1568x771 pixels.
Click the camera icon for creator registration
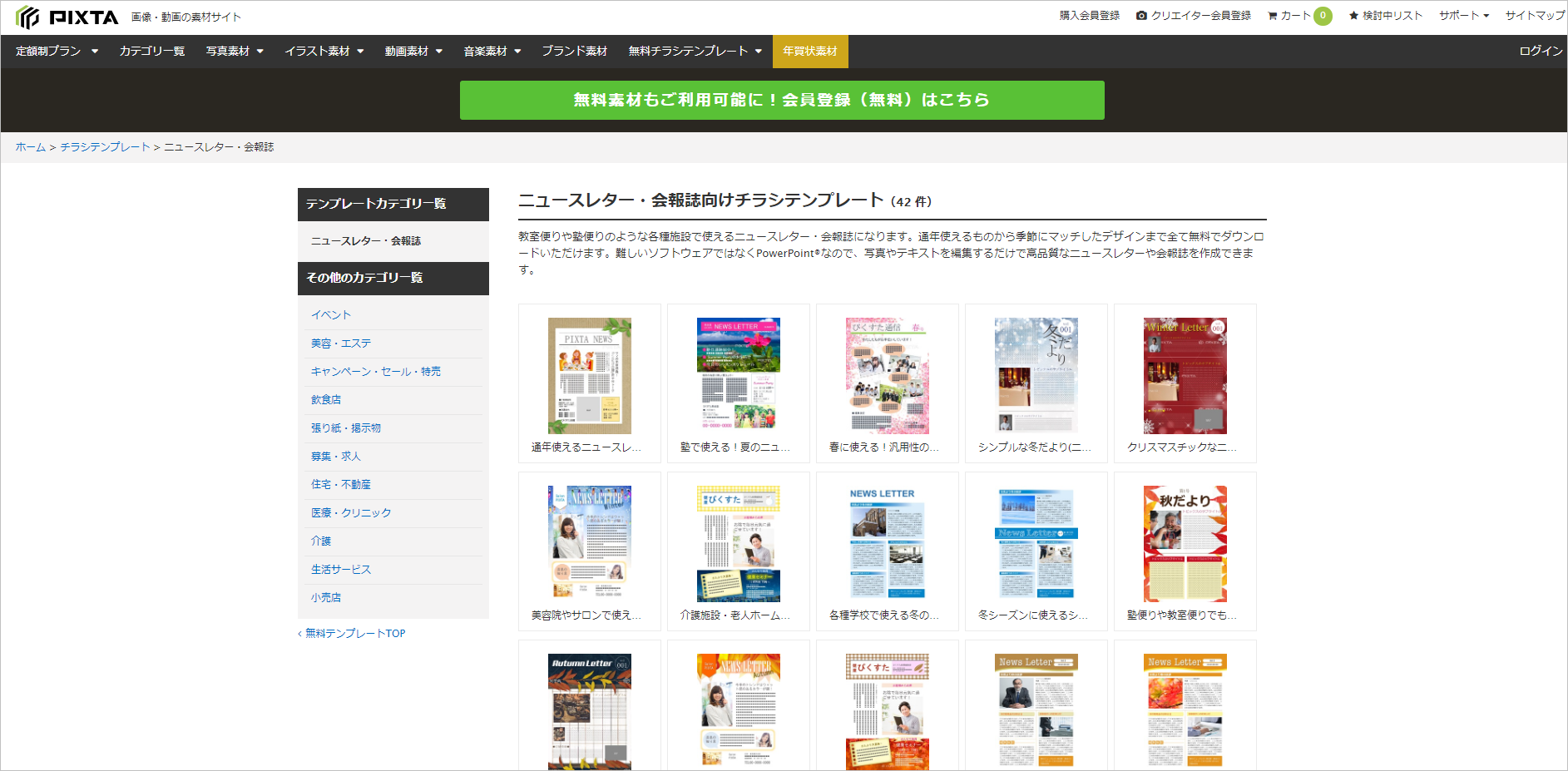[1141, 16]
